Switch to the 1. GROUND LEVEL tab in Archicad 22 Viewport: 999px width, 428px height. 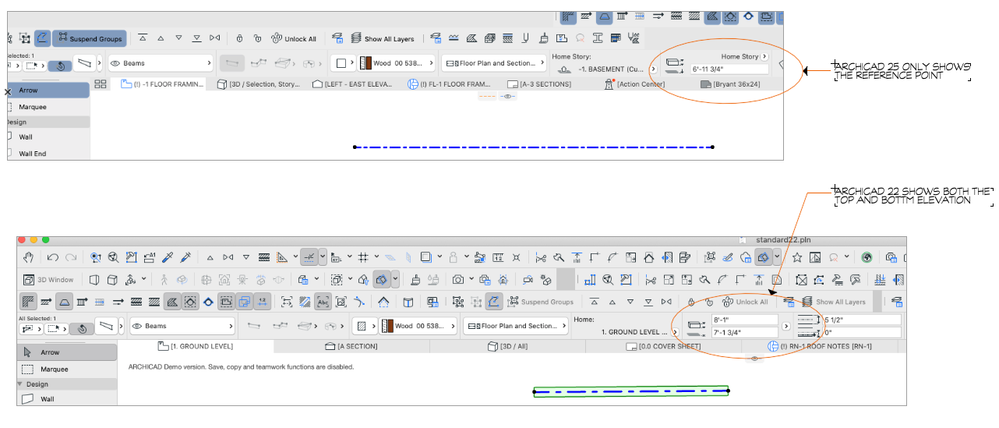[x=196, y=346]
